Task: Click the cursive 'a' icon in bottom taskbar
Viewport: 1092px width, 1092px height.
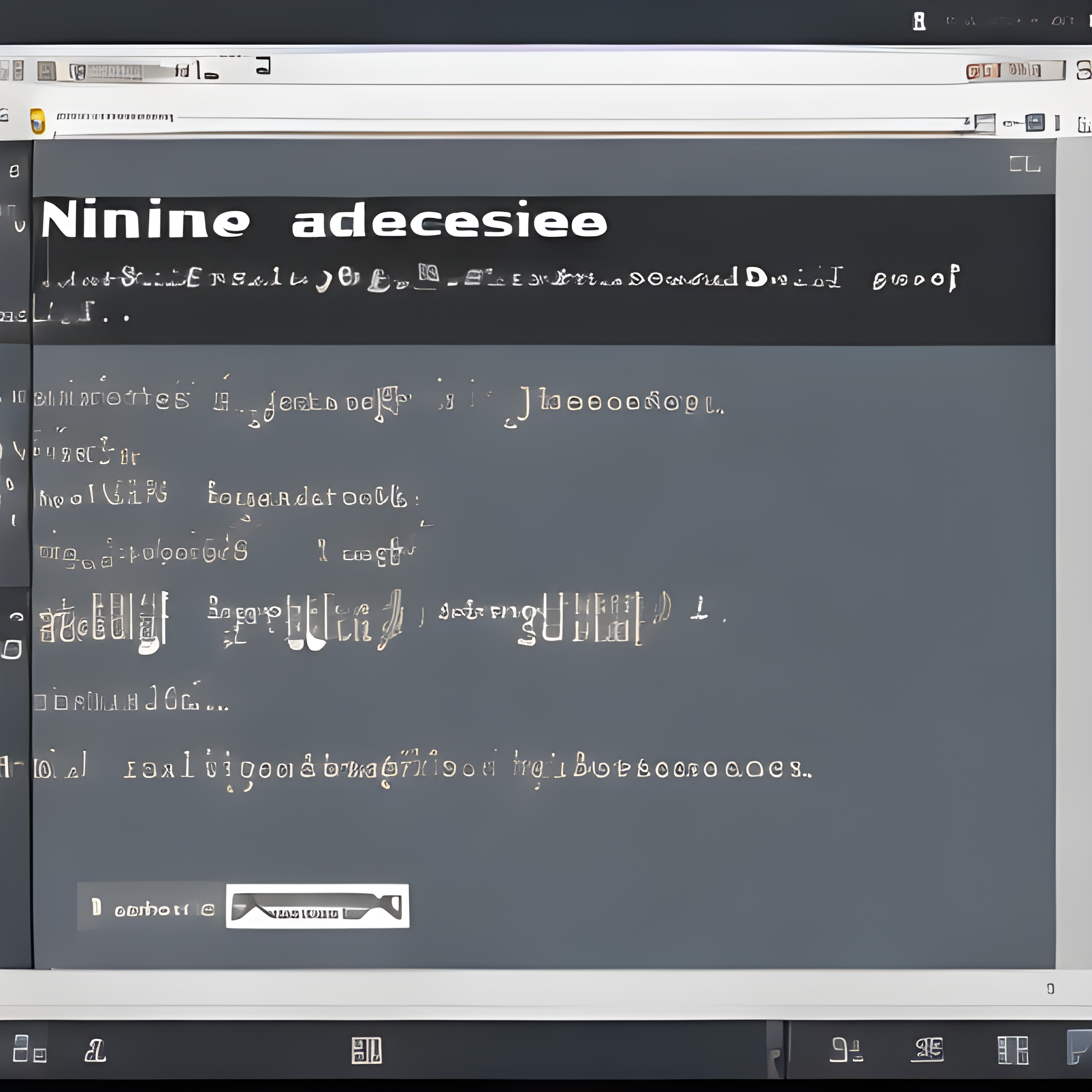Action: (x=95, y=1051)
